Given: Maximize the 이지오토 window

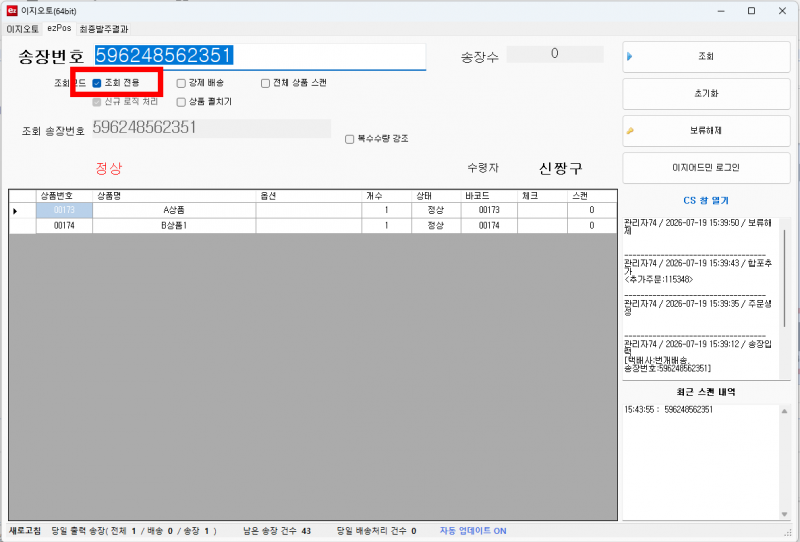Looking at the screenshot, I should pyautogui.click(x=752, y=11).
